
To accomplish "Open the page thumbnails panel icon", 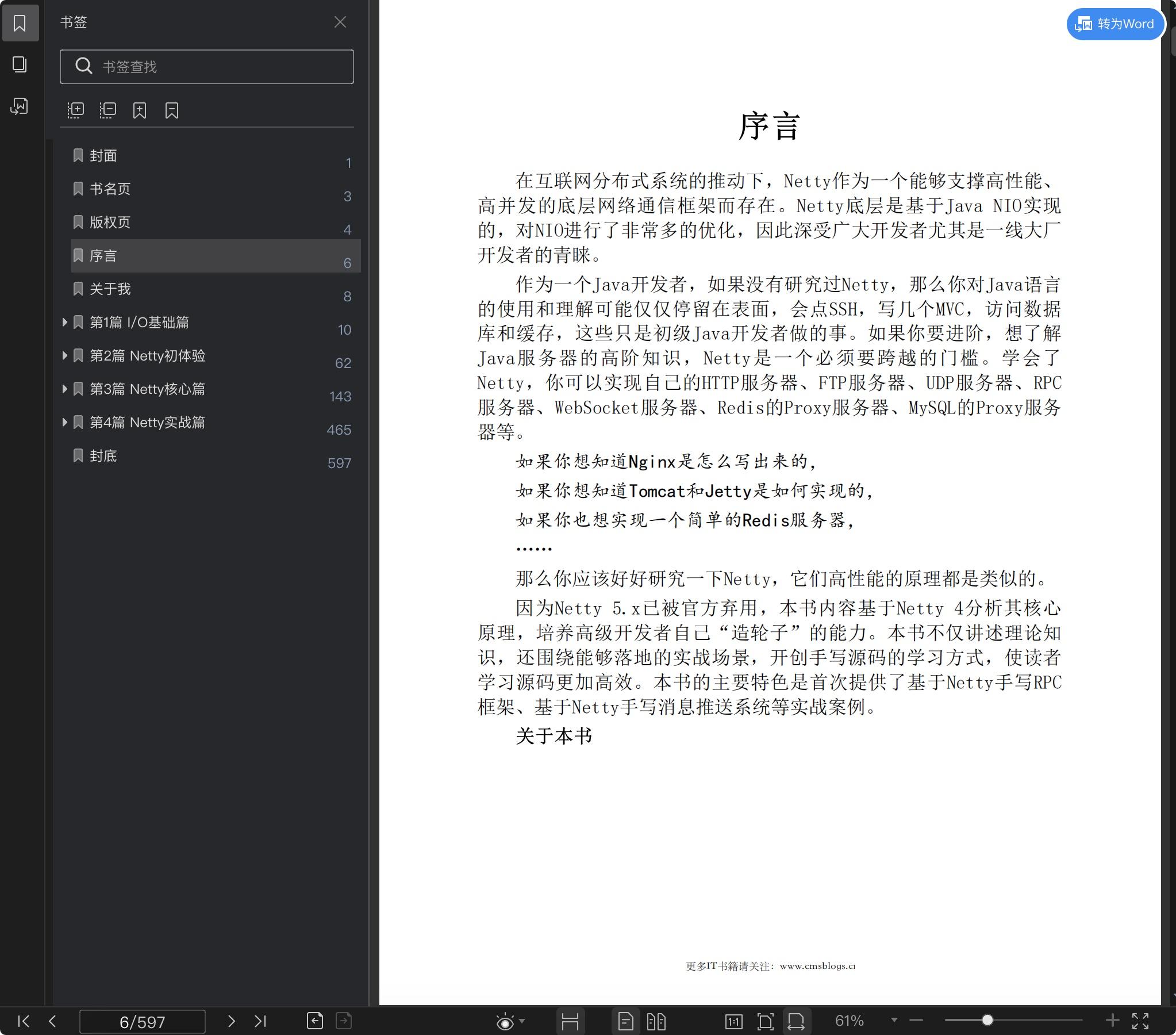I will (x=20, y=64).
